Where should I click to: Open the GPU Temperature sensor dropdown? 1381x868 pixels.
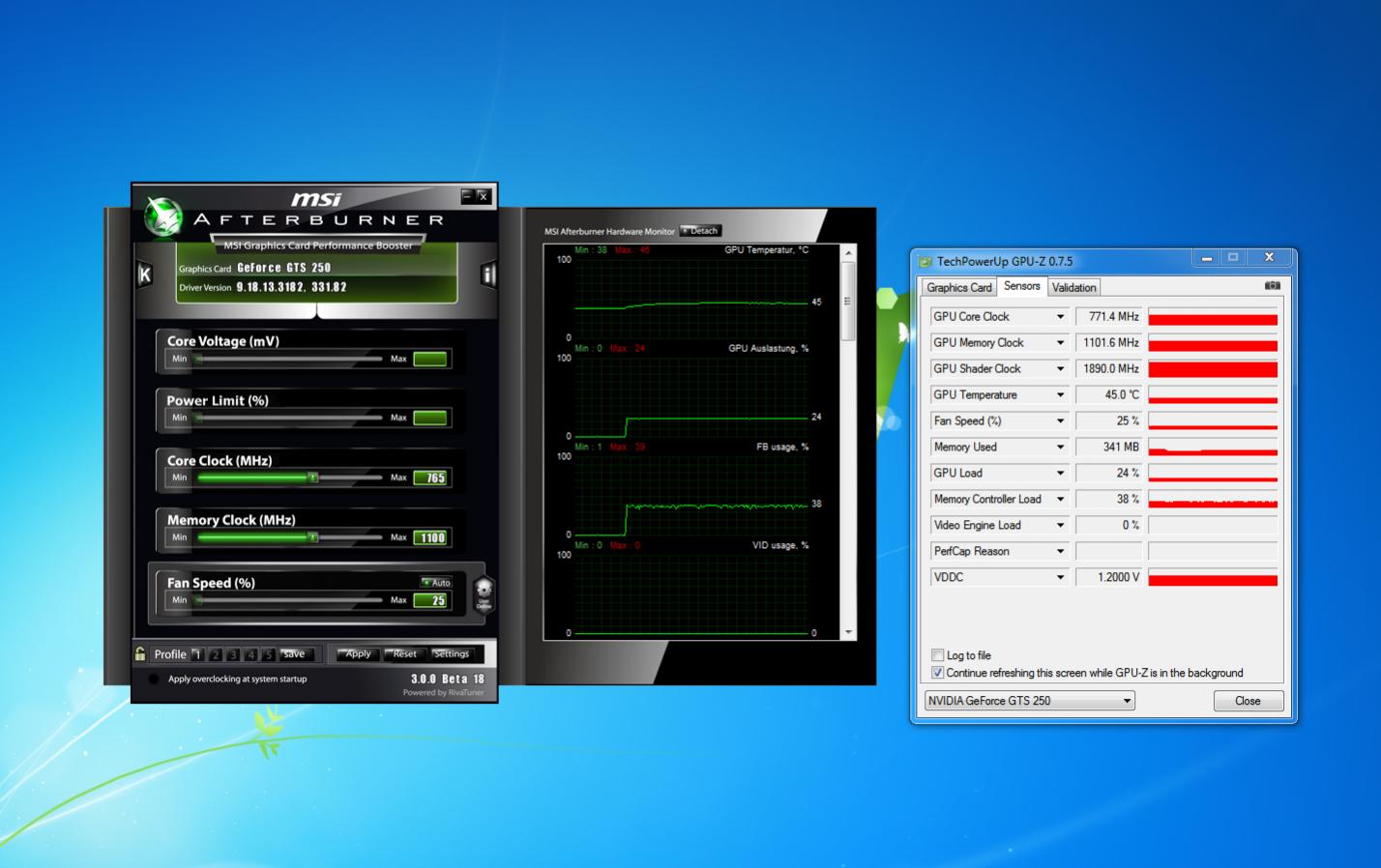click(1060, 394)
